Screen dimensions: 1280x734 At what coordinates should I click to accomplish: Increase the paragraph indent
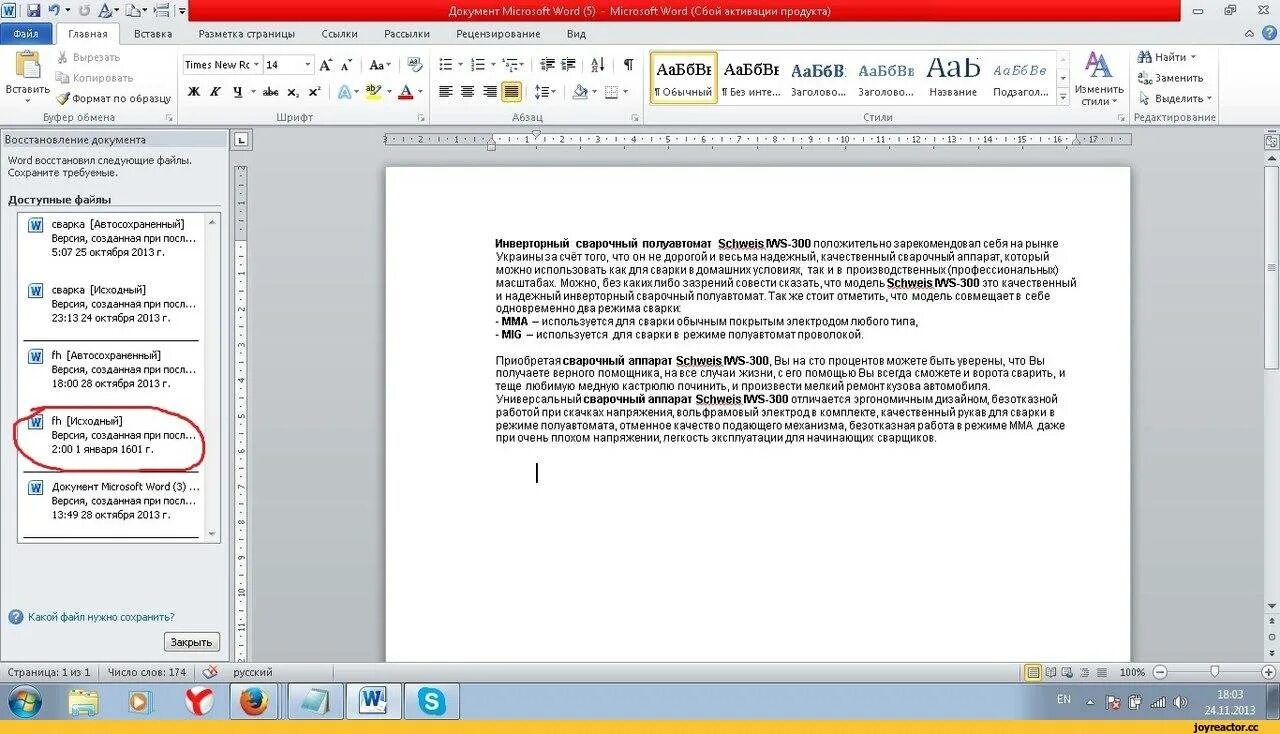568,64
